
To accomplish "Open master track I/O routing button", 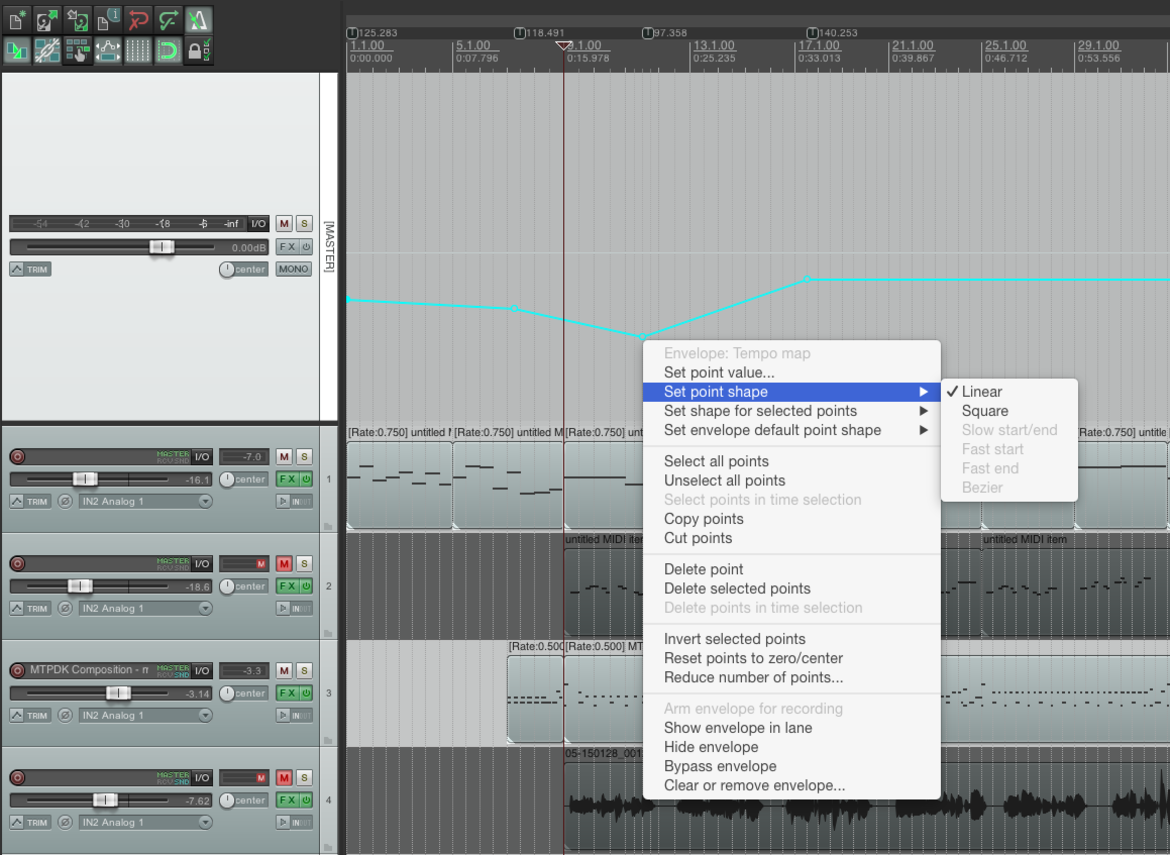I will point(258,224).
